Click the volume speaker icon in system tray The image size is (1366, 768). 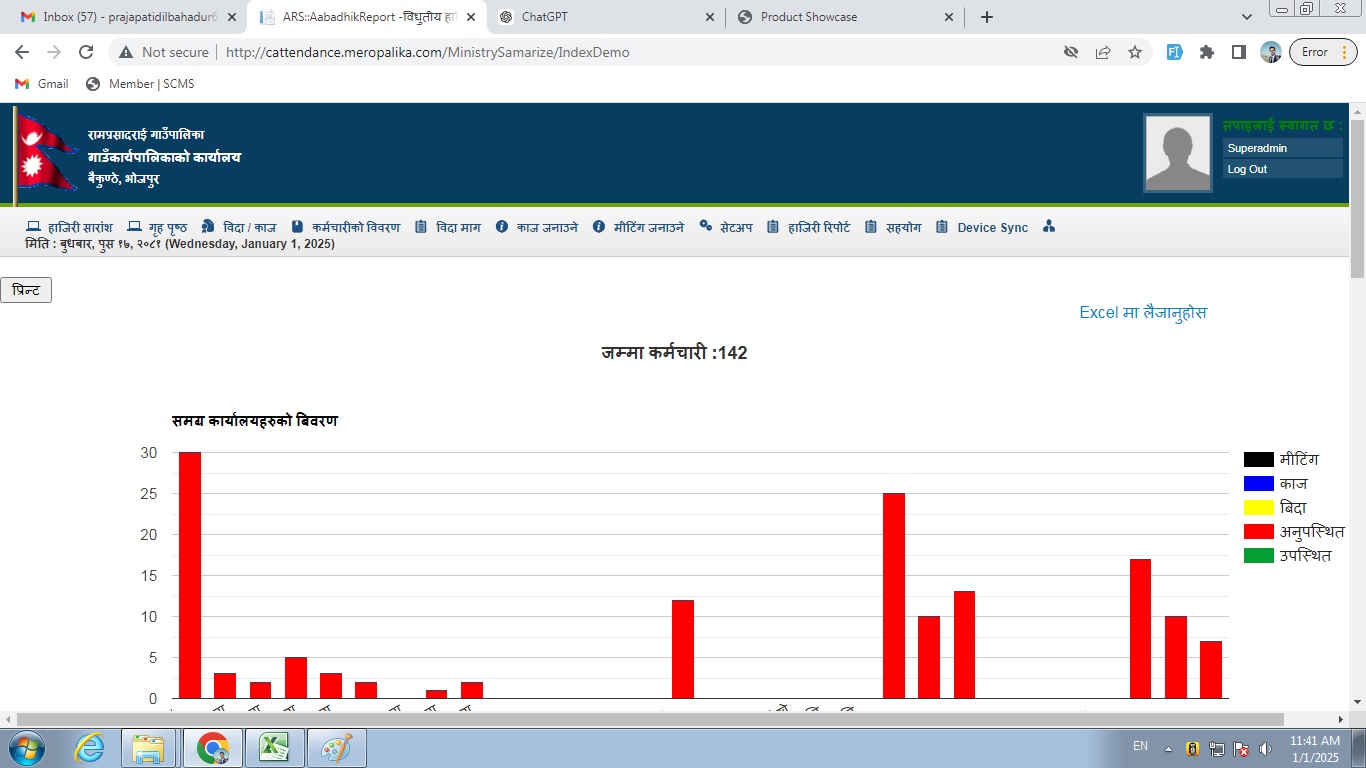(x=1265, y=748)
